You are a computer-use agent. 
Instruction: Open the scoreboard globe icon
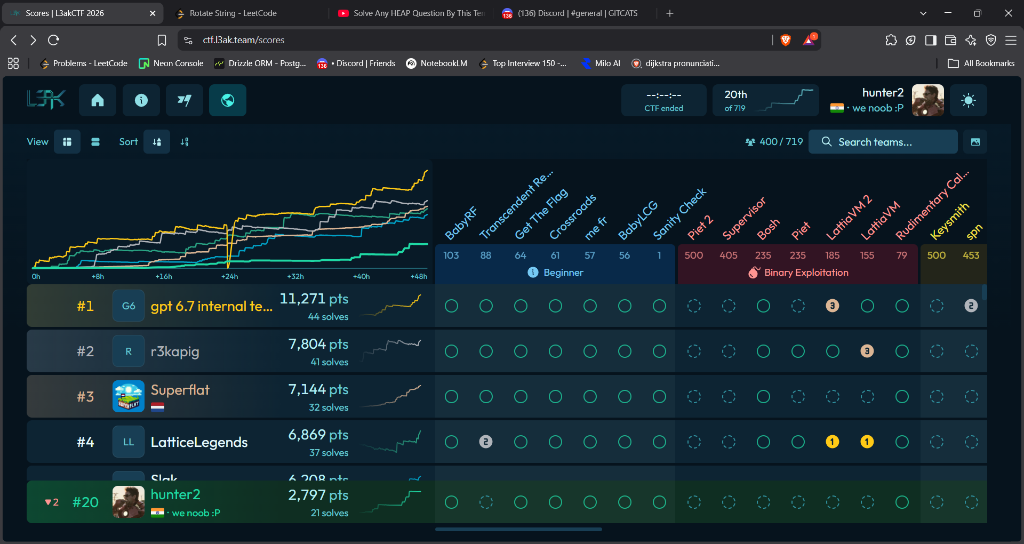pyautogui.click(x=227, y=100)
